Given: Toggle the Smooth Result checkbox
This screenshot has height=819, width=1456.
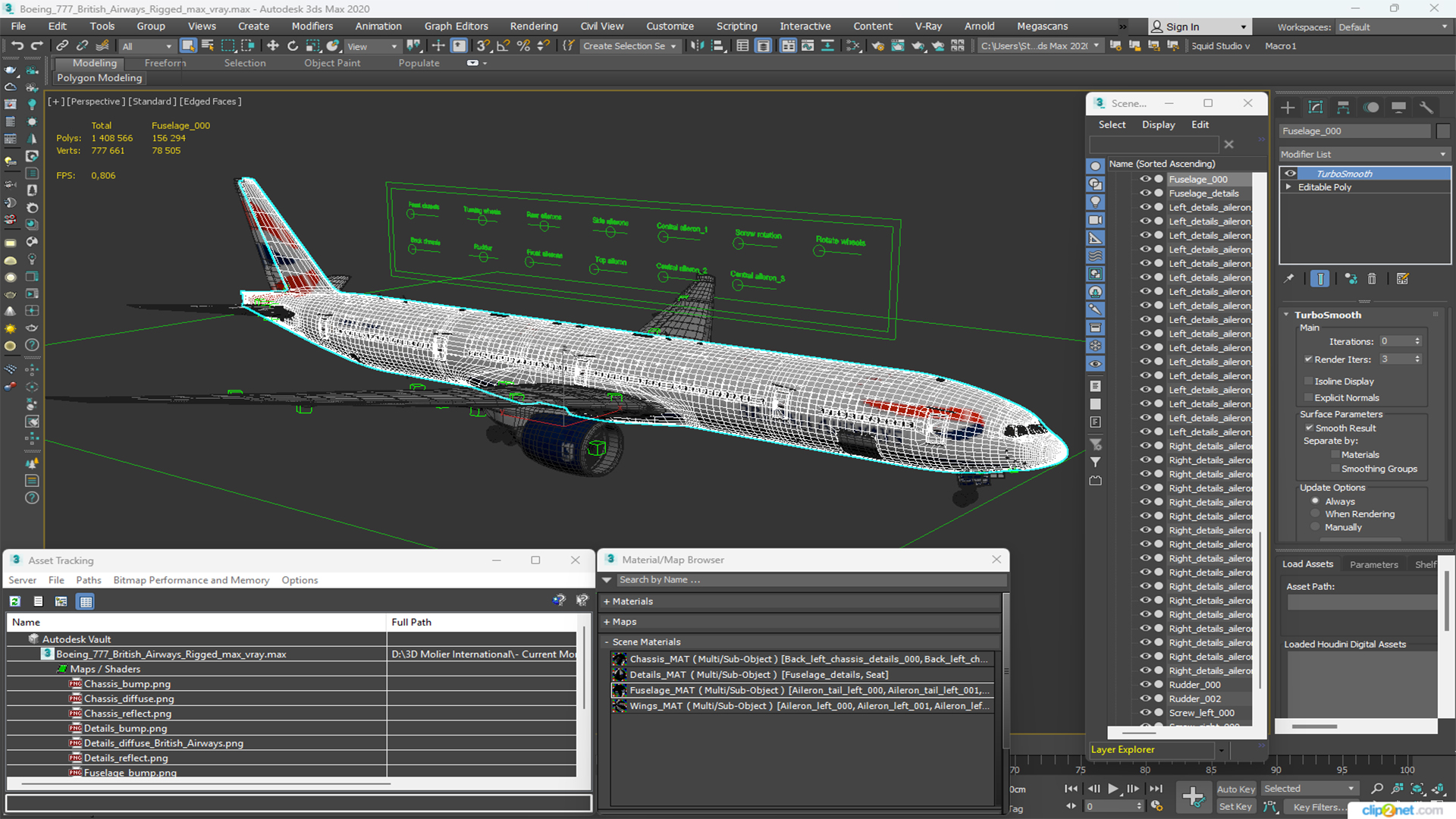Looking at the screenshot, I should [1309, 428].
